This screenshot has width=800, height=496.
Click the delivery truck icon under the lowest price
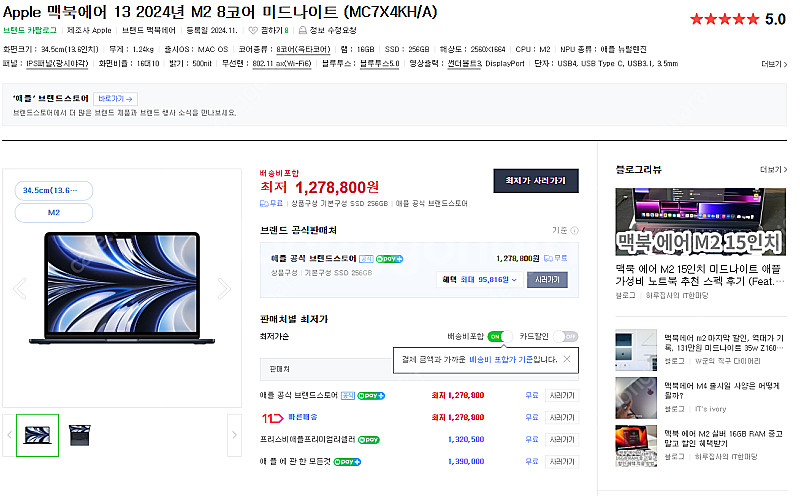pos(264,204)
